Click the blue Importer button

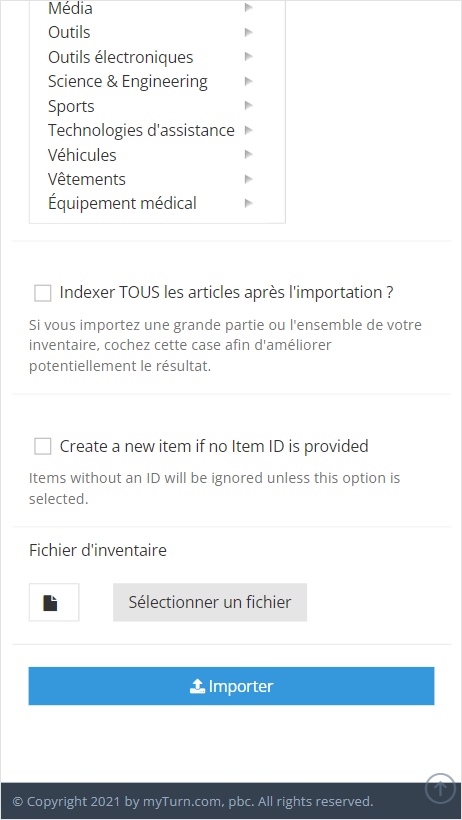[231, 686]
